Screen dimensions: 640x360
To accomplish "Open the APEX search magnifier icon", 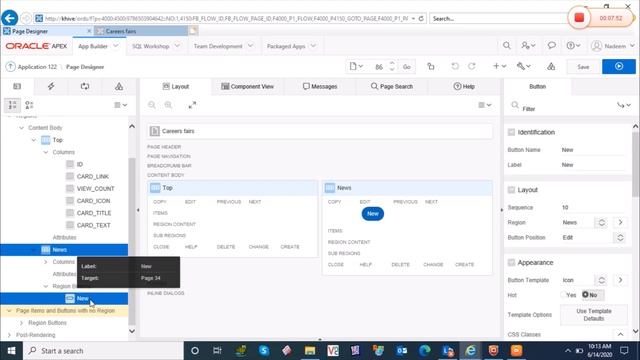I will click(x=507, y=46).
